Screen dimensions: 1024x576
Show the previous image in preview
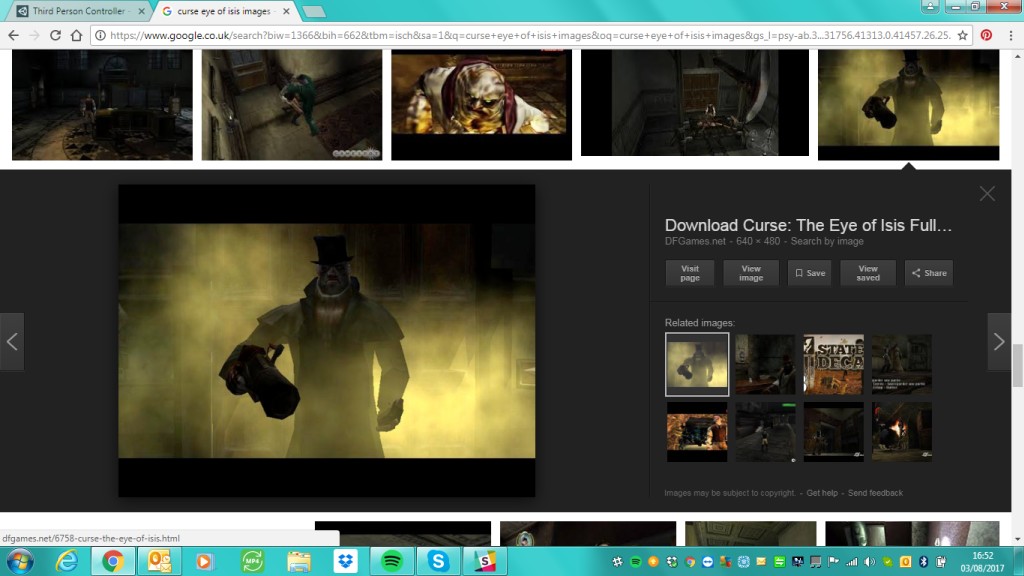point(12,342)
